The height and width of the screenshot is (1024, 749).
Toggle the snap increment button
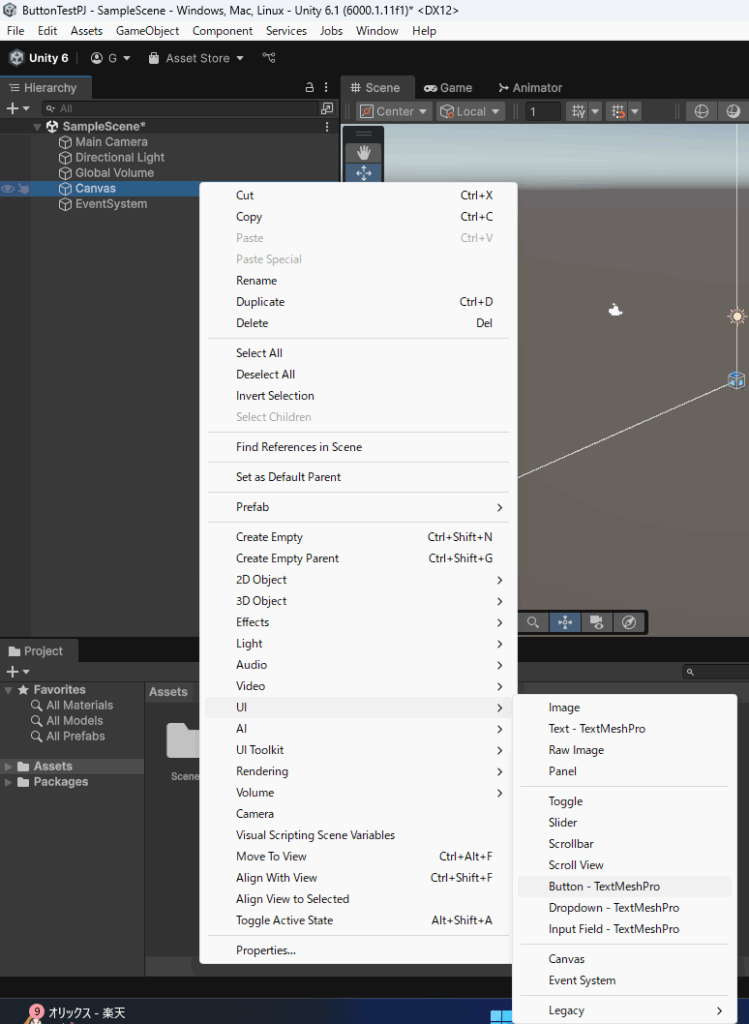click(617, 111)
